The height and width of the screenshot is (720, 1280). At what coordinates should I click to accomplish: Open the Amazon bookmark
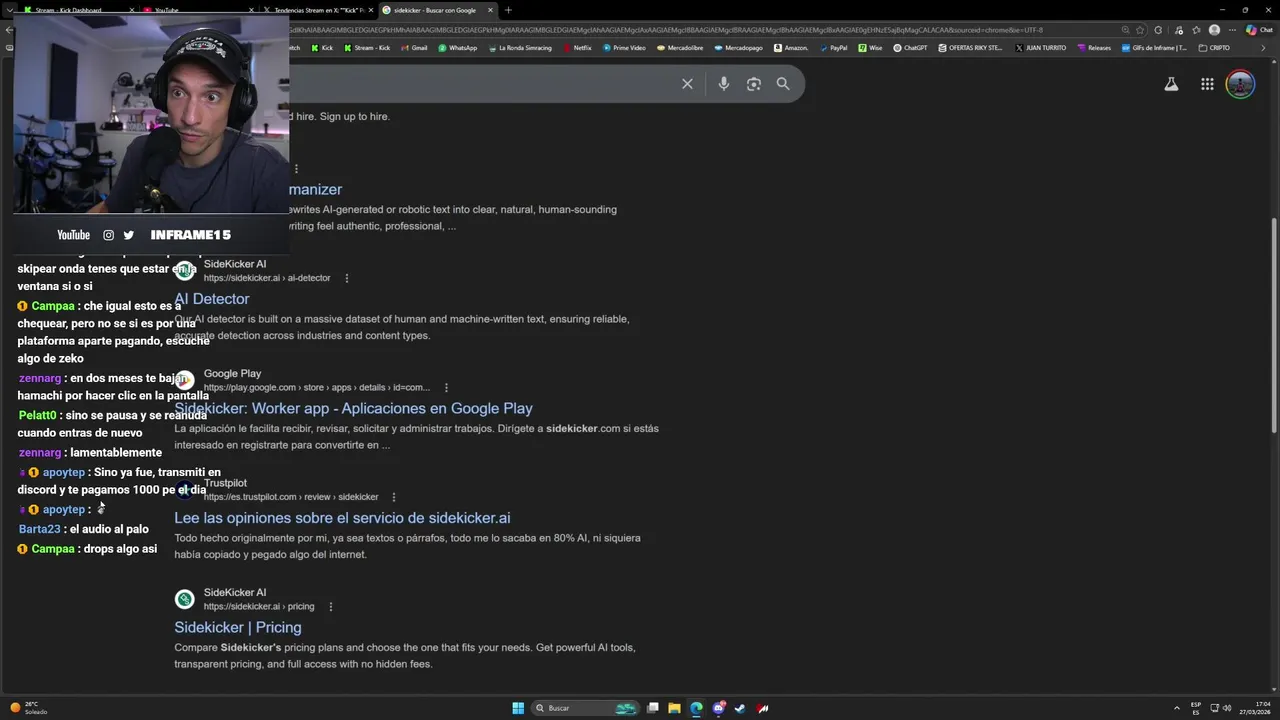click(x=790, y=47)
